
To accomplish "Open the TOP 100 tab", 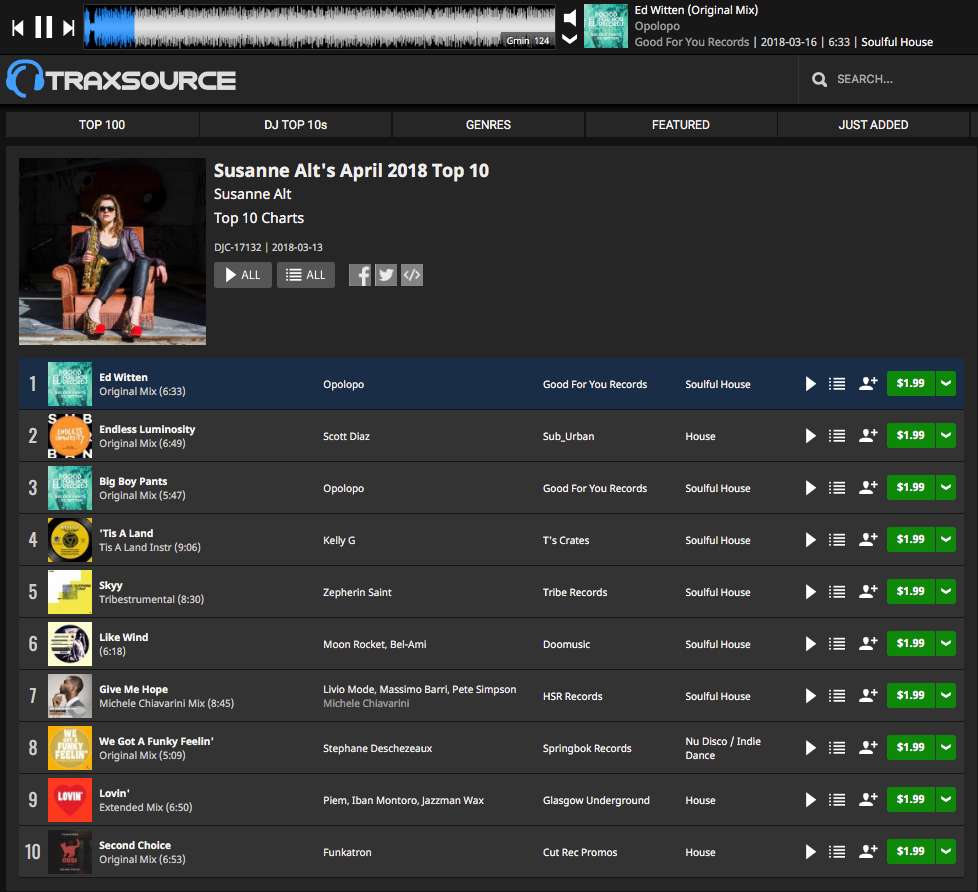I will point(102,125).
